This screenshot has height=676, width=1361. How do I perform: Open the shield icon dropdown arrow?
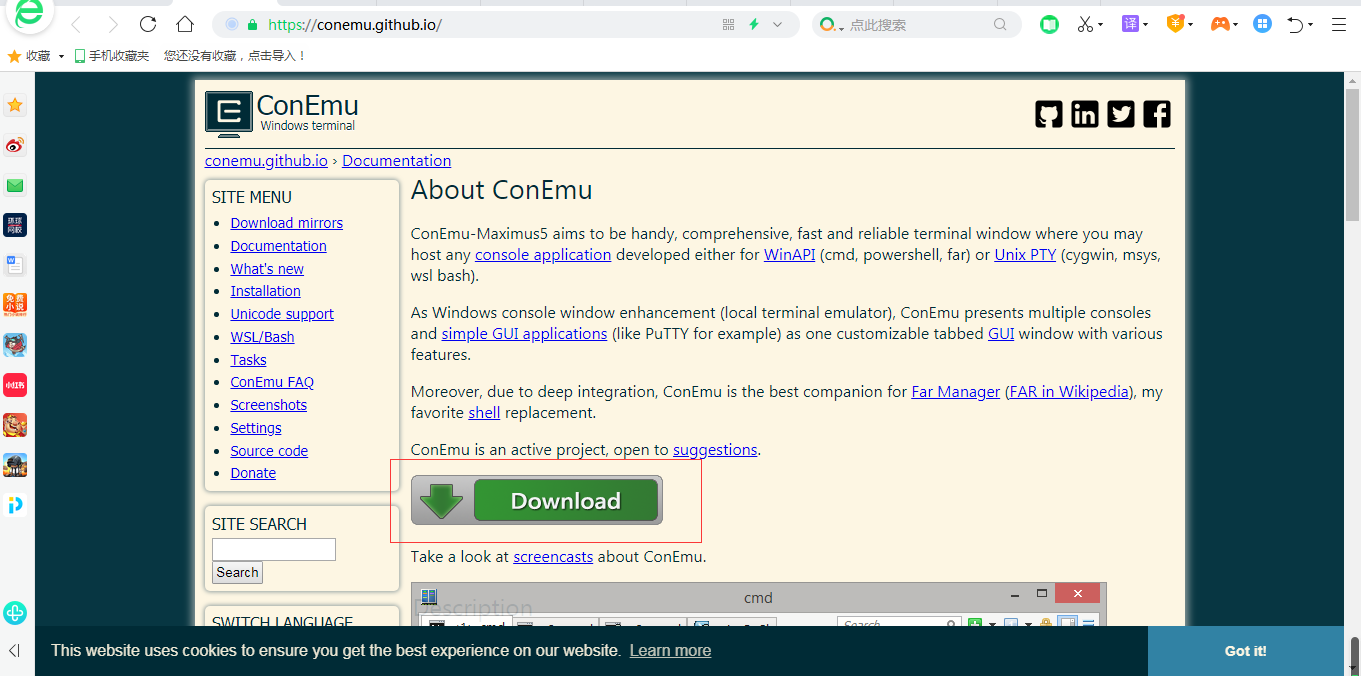tap(1191, 25)
